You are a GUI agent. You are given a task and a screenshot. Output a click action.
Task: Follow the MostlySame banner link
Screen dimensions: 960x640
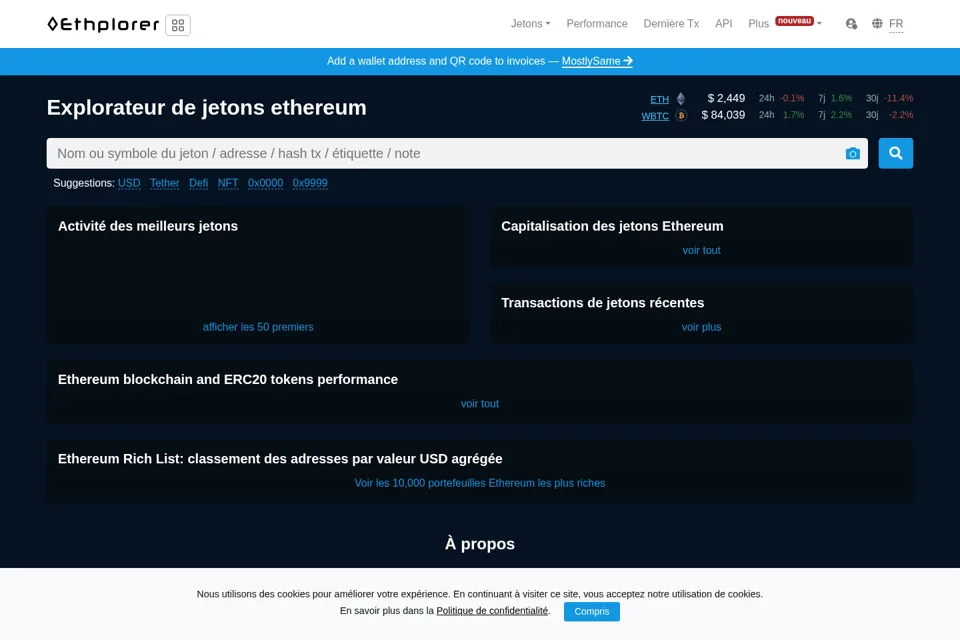(597, 61)
